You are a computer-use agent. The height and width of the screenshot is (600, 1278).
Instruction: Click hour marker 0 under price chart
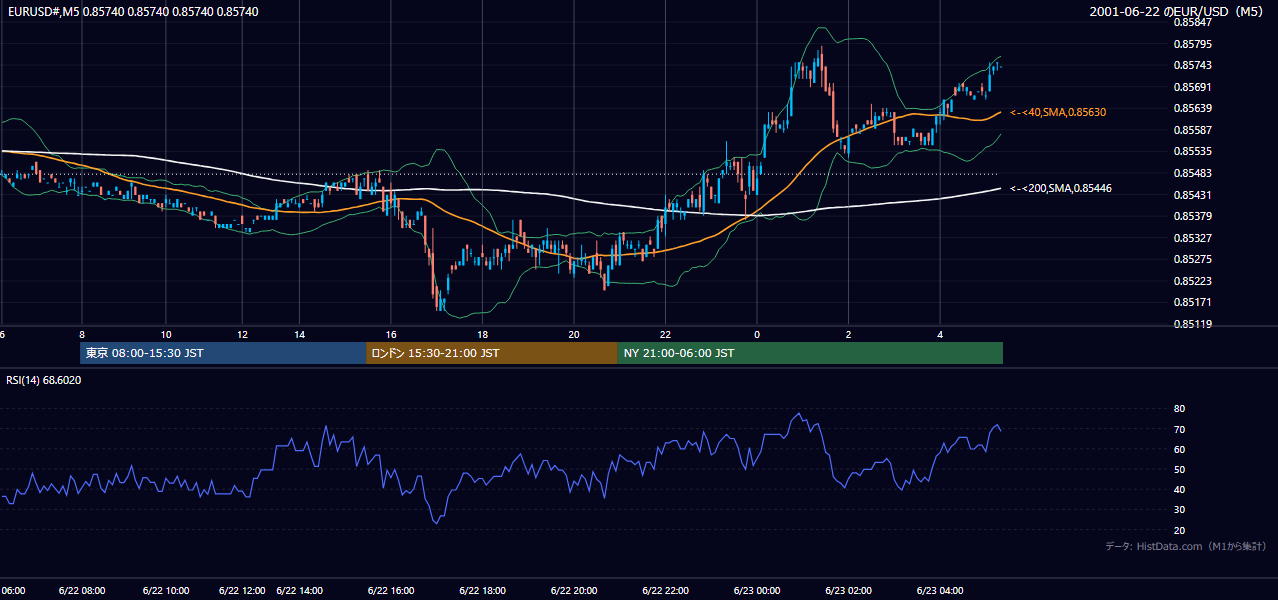pos(757,334)
